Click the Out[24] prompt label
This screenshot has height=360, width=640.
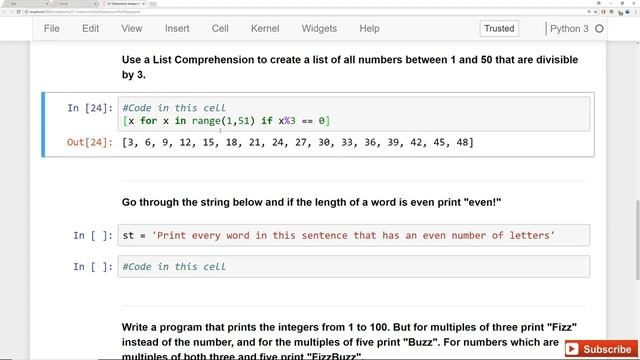pos(90,142)
